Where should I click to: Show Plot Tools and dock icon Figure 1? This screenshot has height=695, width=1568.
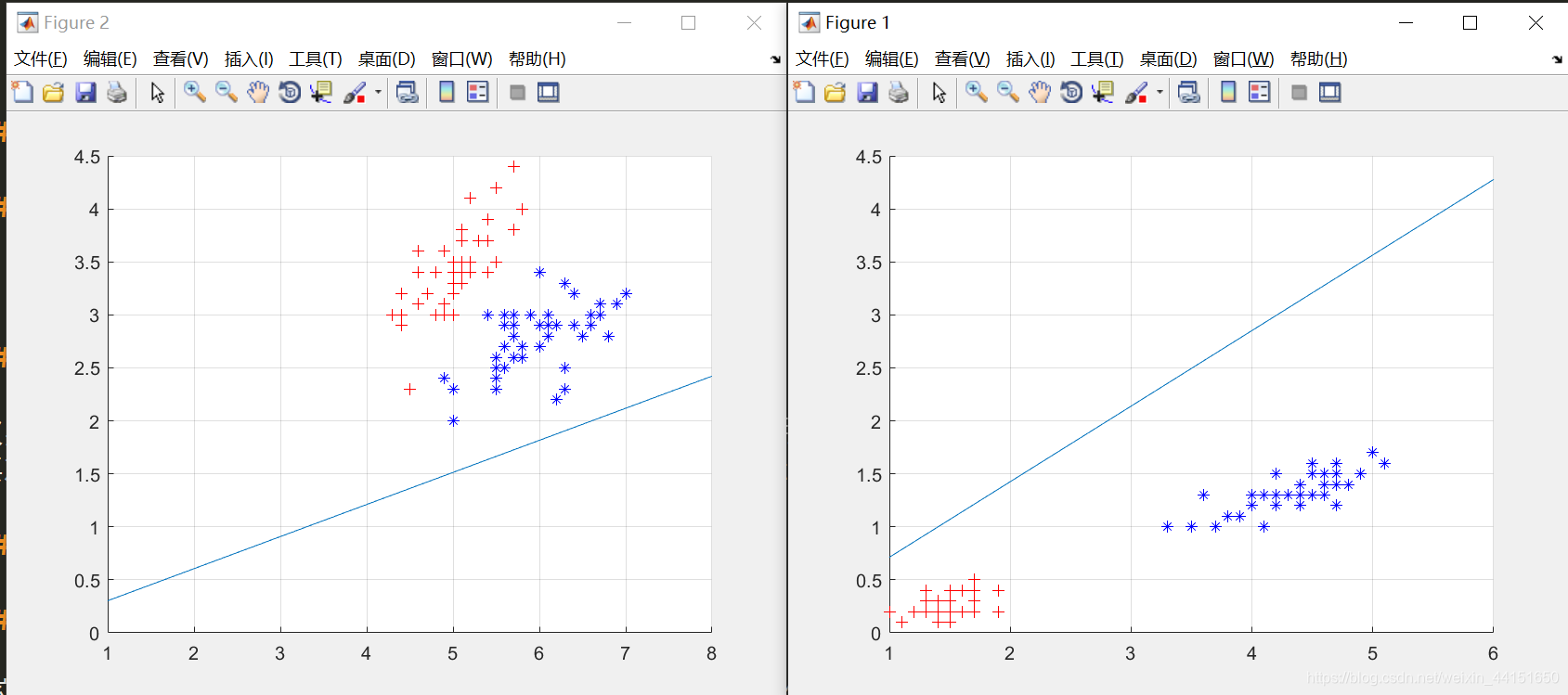point(1330,92)
